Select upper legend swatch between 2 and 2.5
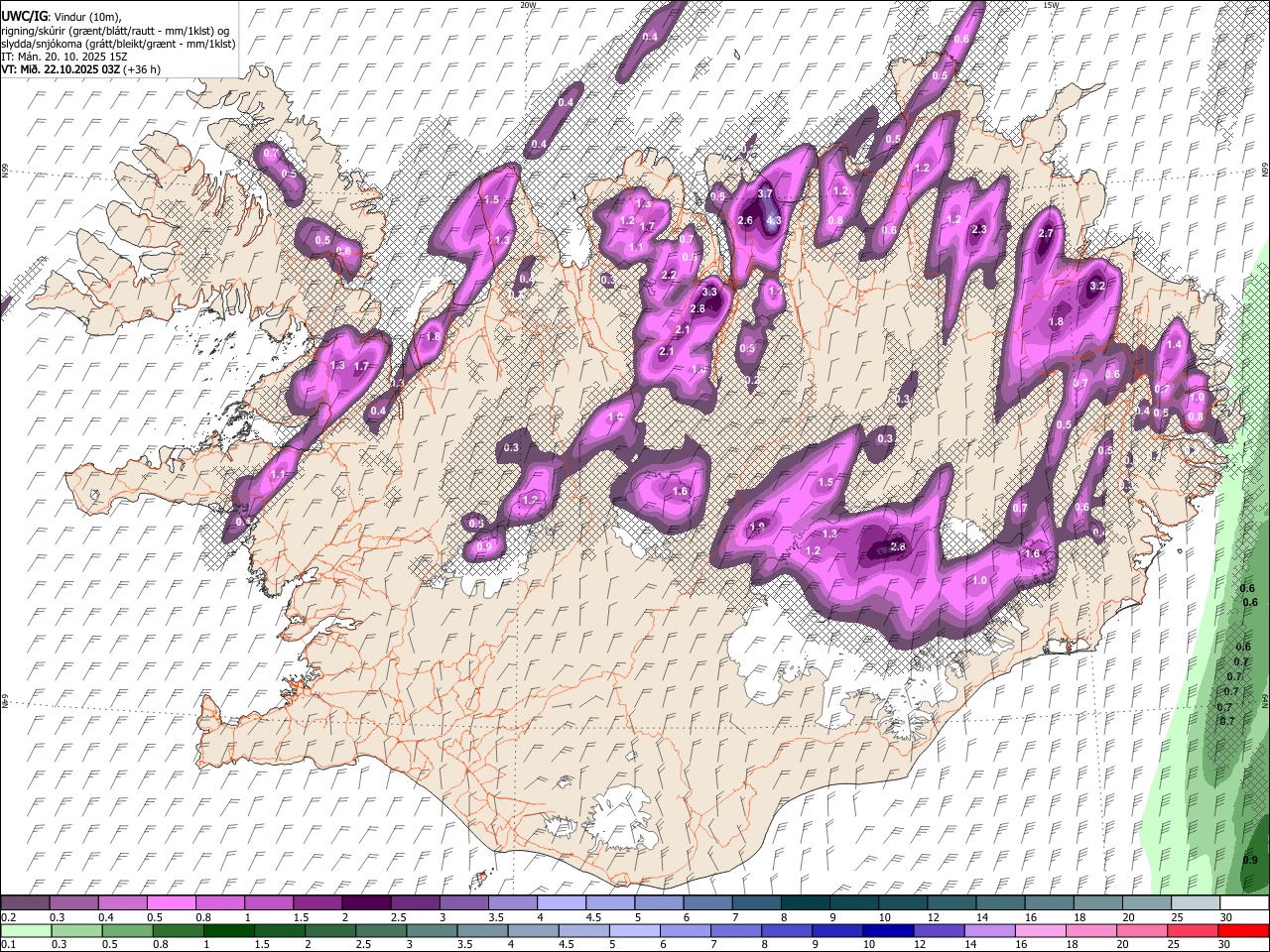This screenshot has width=1270, height=952. tap(366, 902)
